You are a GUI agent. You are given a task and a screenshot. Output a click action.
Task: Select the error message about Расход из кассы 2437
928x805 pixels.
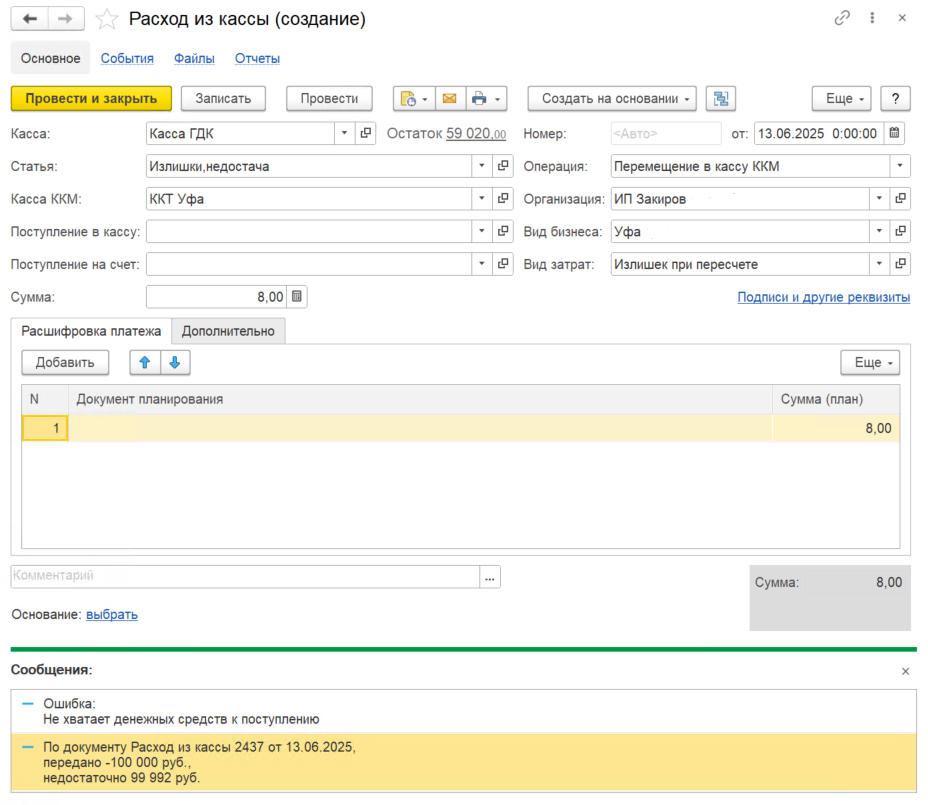click(463, 762)
